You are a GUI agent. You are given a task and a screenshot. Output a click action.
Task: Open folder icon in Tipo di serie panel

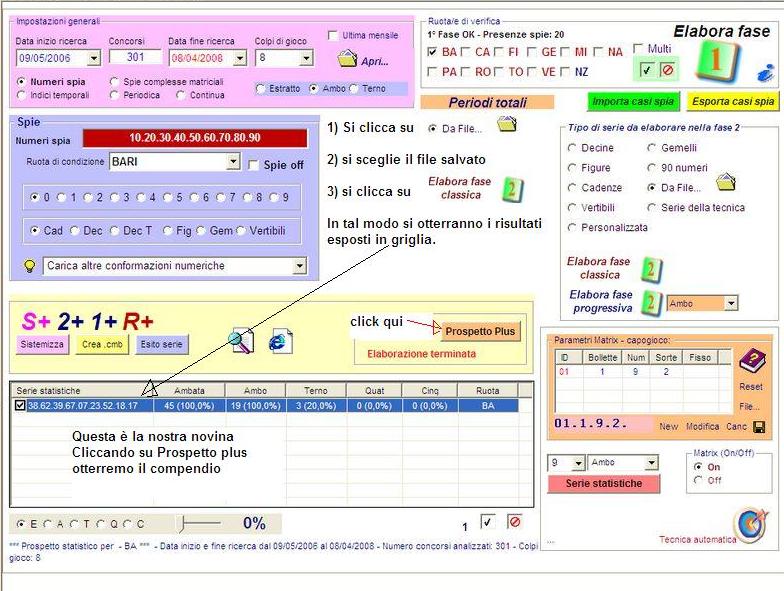726,182
